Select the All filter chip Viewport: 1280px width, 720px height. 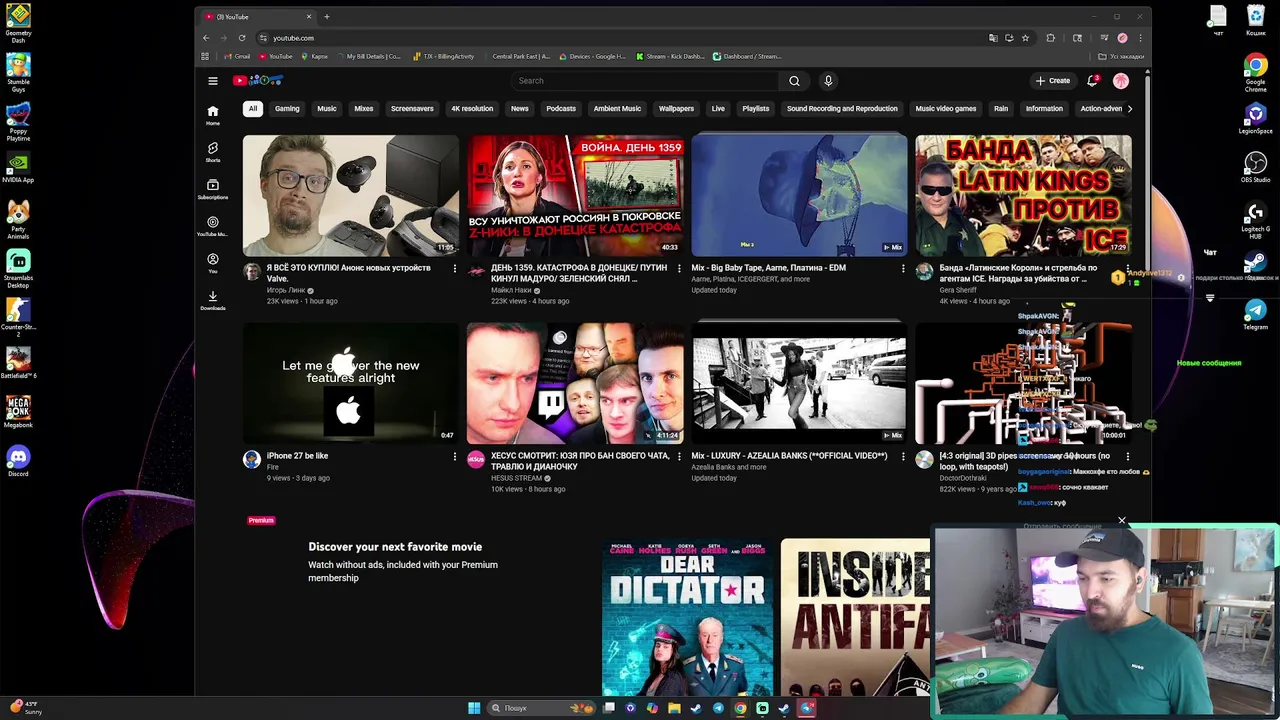point(253,108)
